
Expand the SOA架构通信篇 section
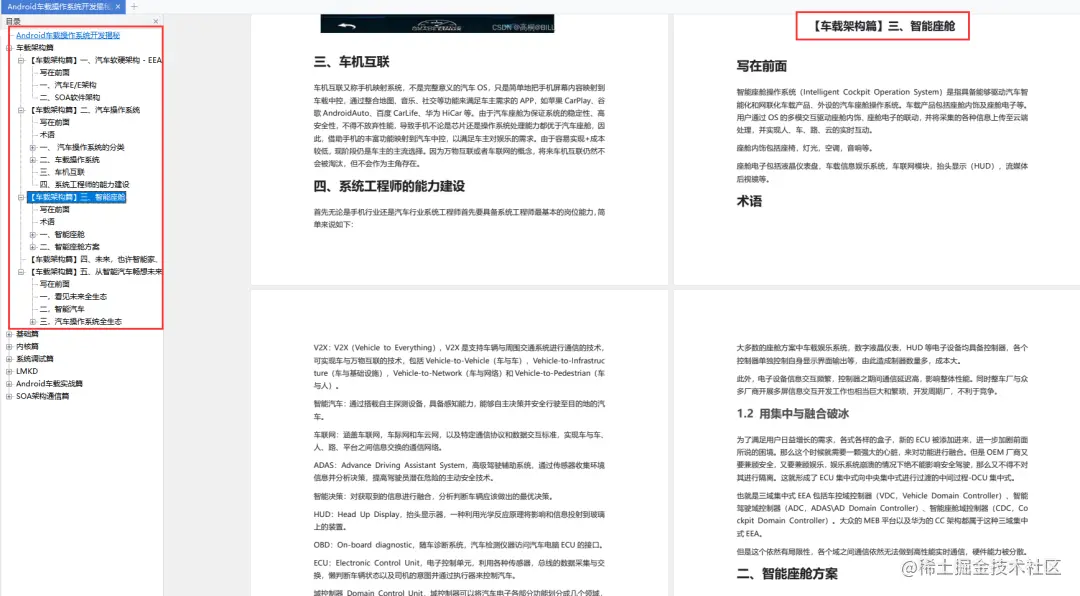(10, 396)
